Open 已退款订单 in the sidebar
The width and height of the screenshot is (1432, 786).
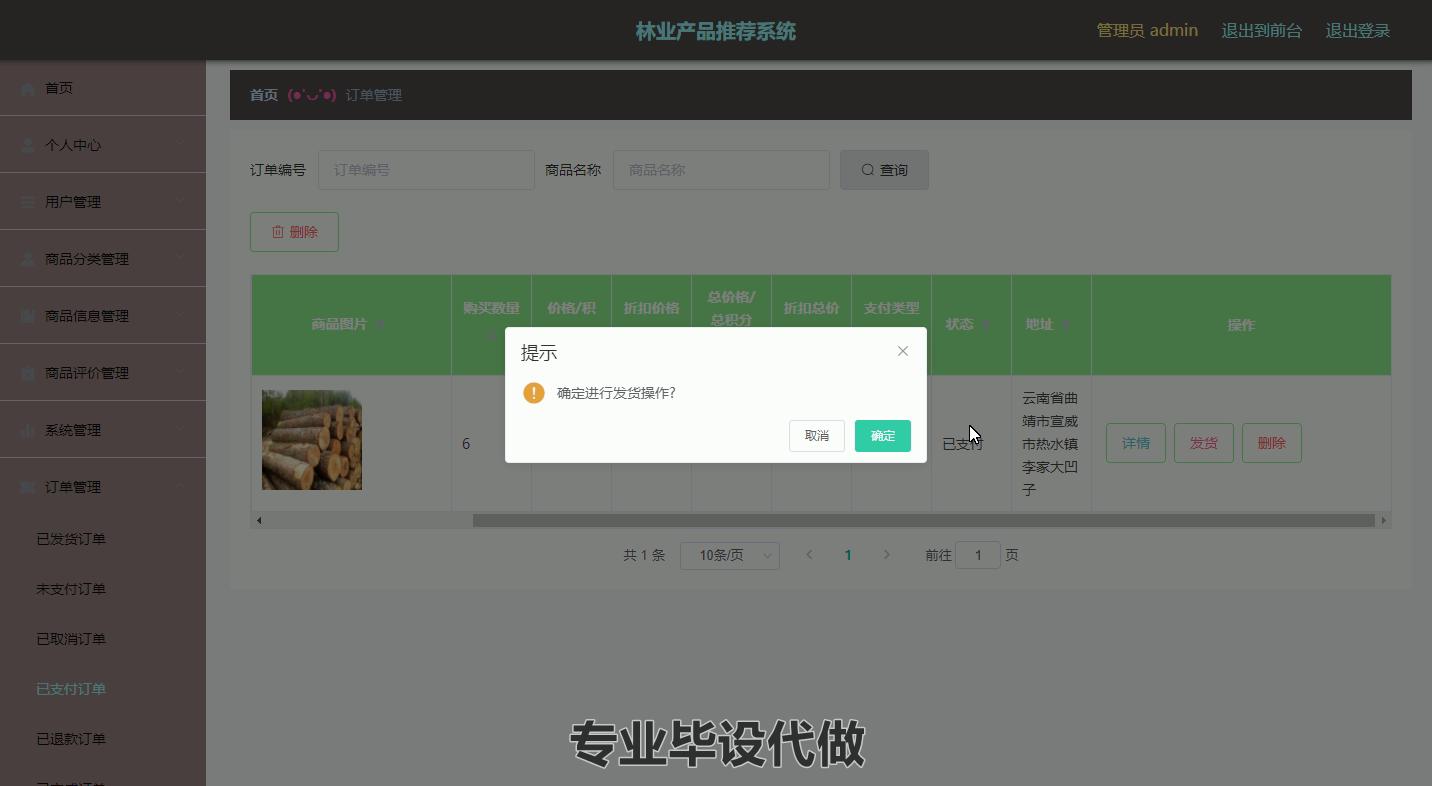click(71, 739)
